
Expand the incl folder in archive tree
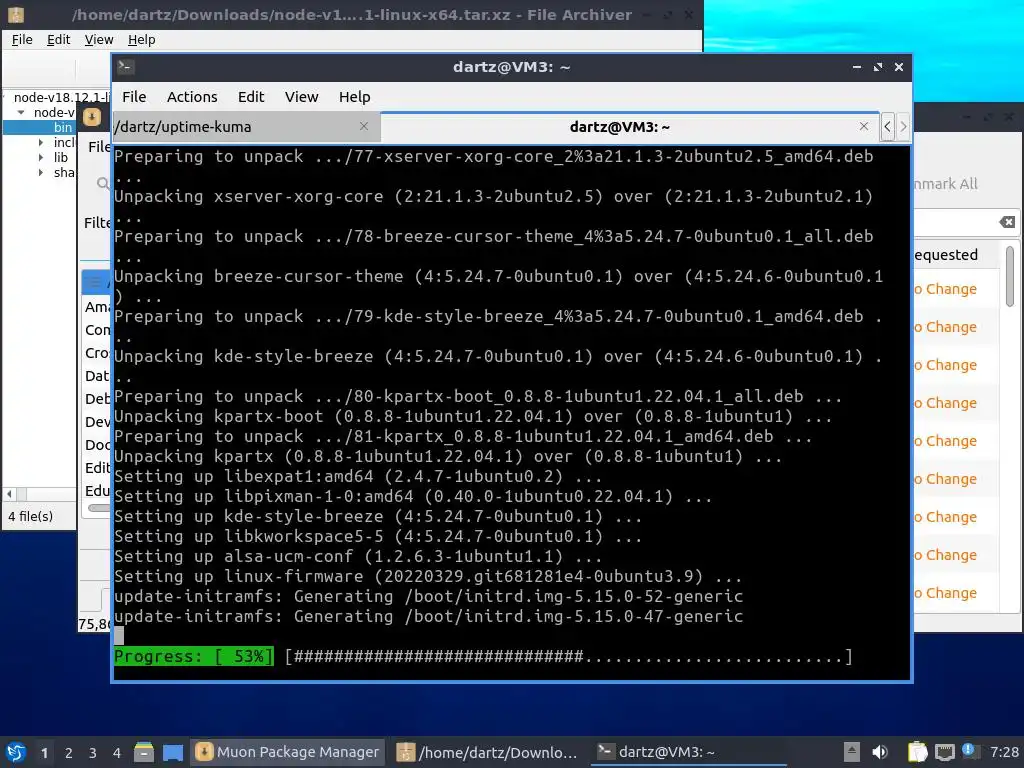click(40, 142)
